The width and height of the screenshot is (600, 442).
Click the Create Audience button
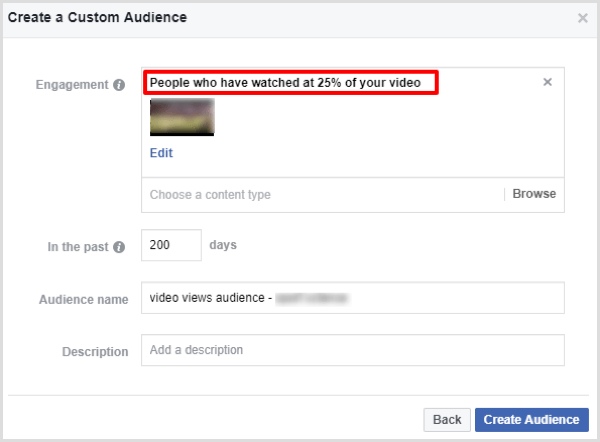532,420
